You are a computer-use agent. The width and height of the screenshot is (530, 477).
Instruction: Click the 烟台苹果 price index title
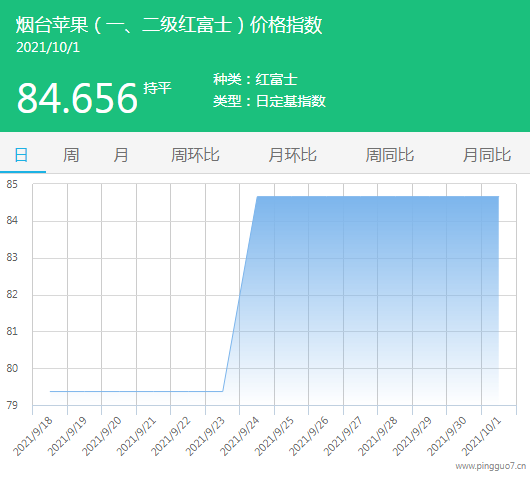169,25
